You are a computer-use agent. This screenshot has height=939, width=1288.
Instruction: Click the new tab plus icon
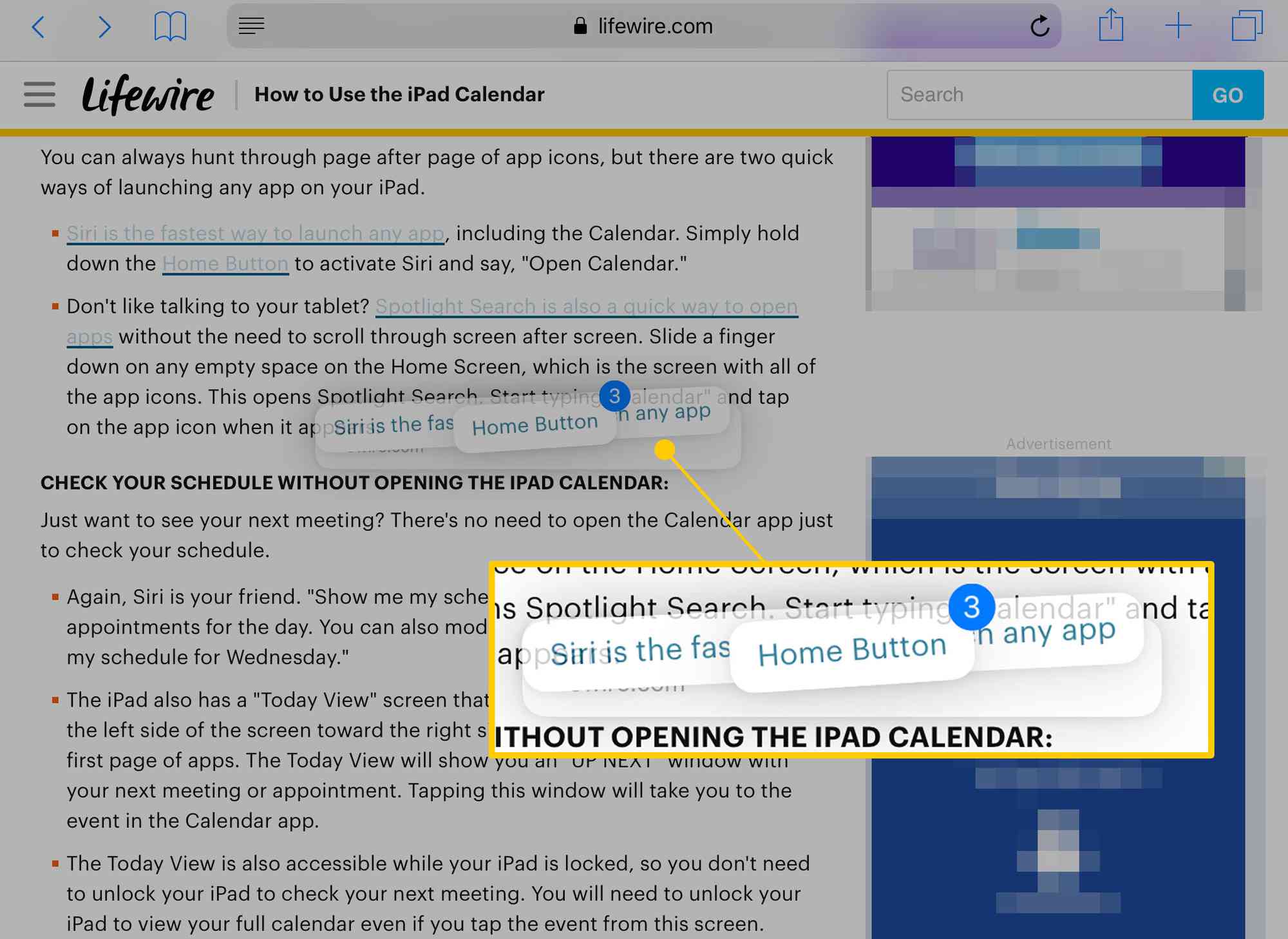(1177, 25)
